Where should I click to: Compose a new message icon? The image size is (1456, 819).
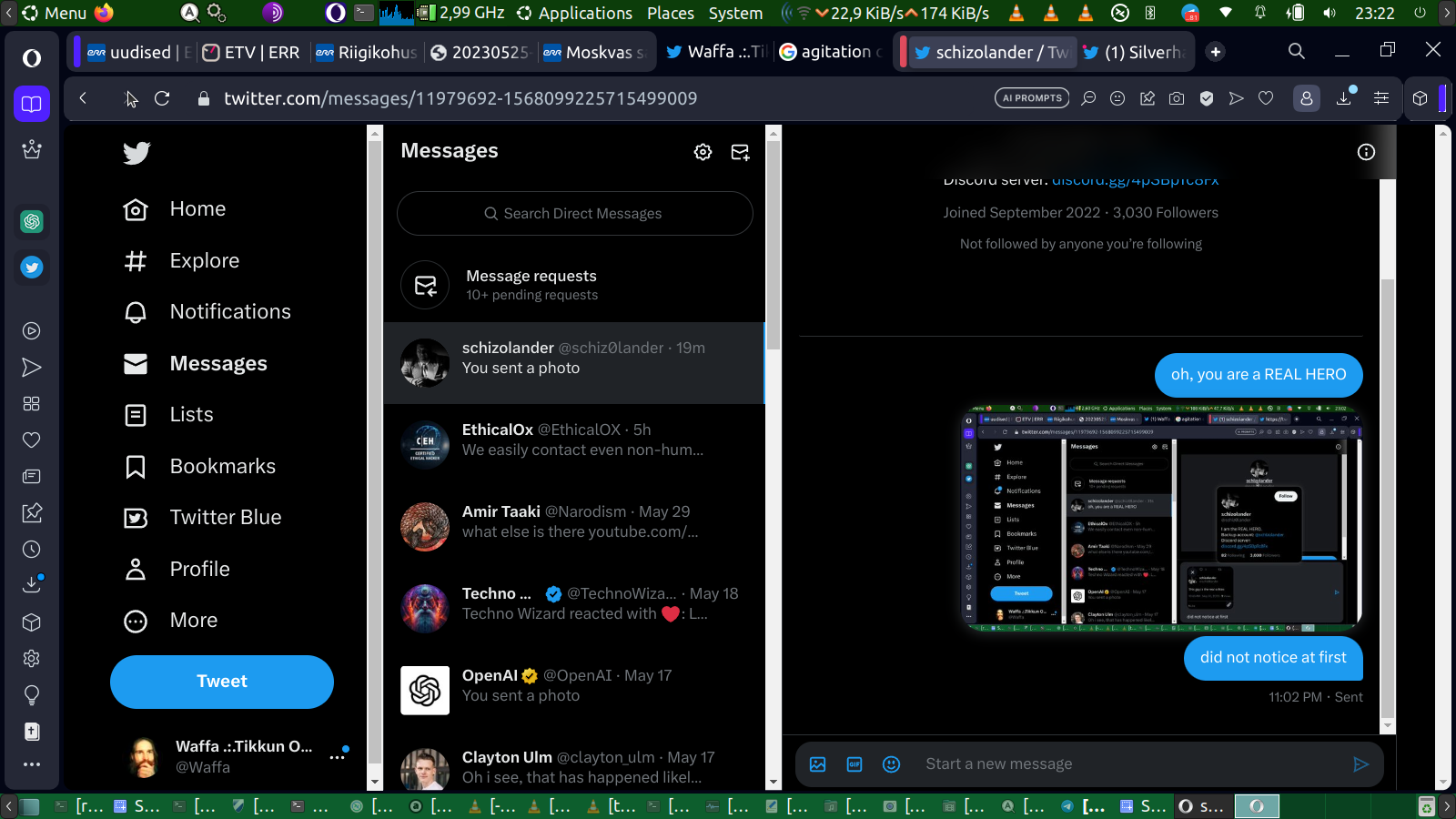point(741,152)
